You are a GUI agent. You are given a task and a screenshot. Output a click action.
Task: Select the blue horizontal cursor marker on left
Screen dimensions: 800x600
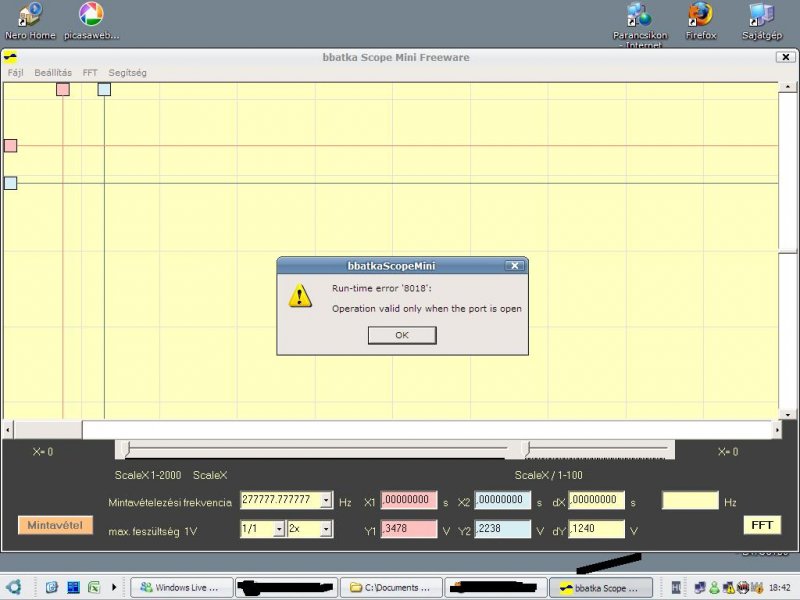[11, 183]
